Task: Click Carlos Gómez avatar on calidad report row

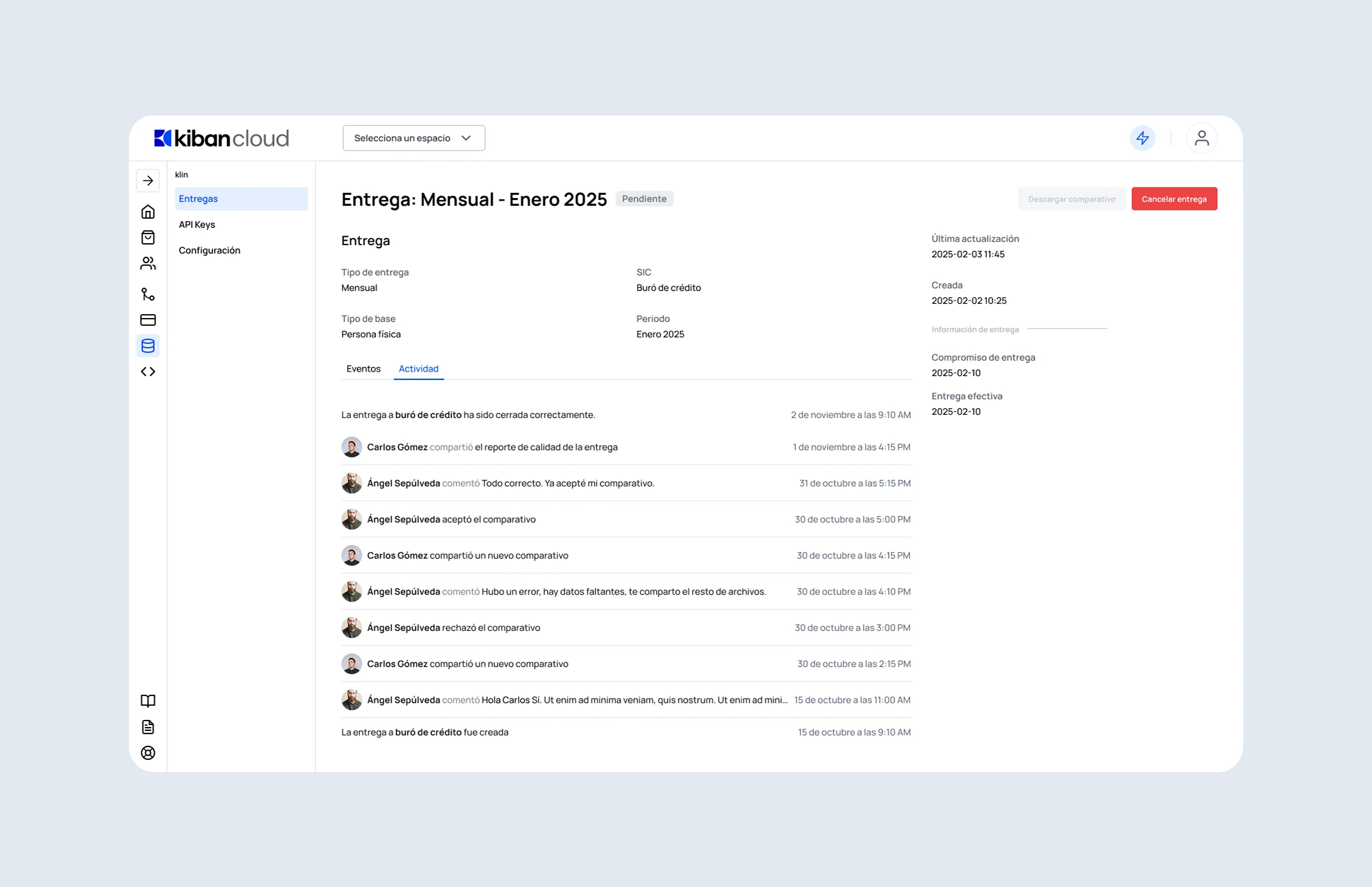Action: (x=352, y=447)
